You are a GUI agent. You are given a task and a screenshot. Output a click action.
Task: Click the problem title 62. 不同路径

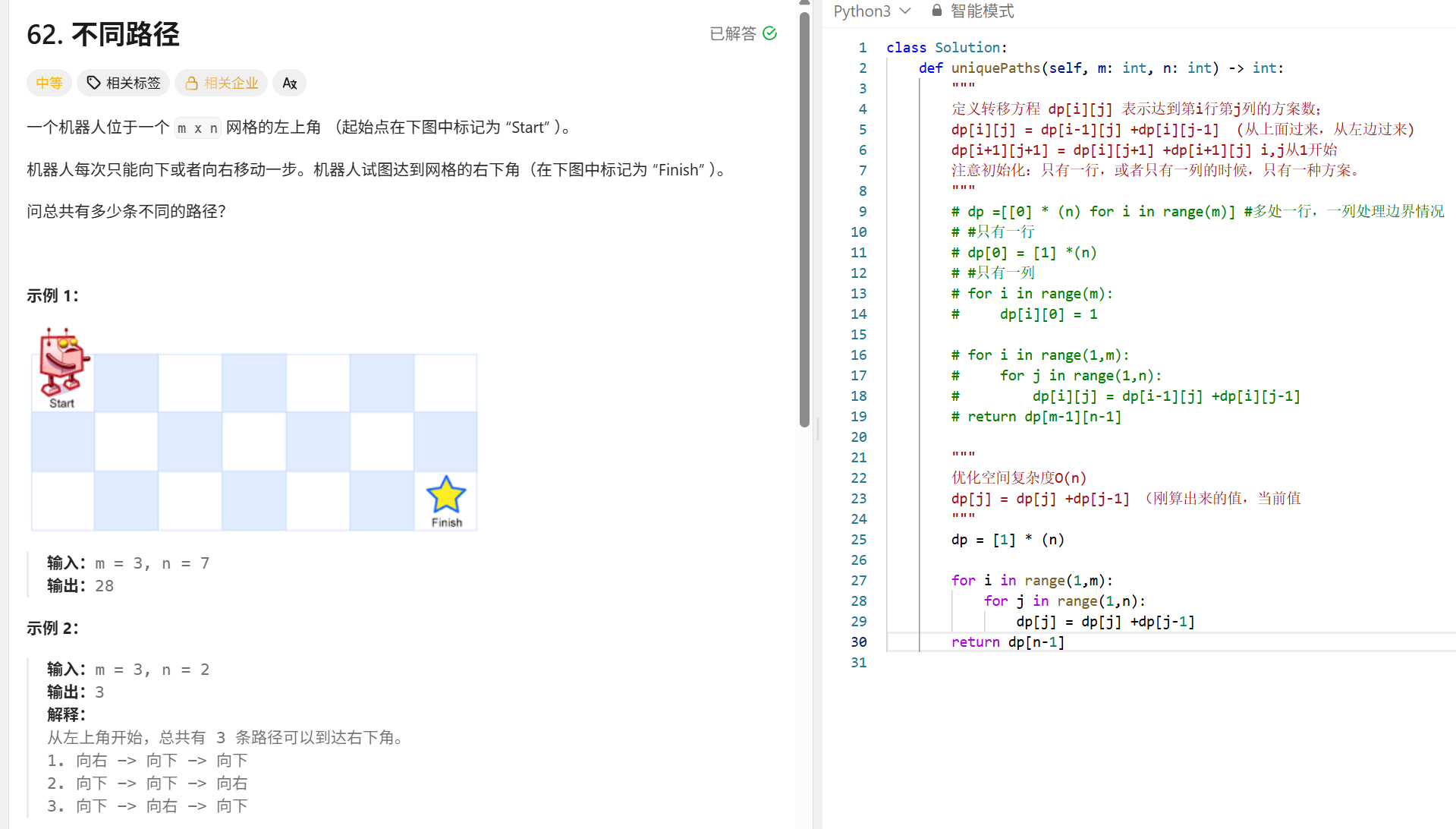click(102, 34)
